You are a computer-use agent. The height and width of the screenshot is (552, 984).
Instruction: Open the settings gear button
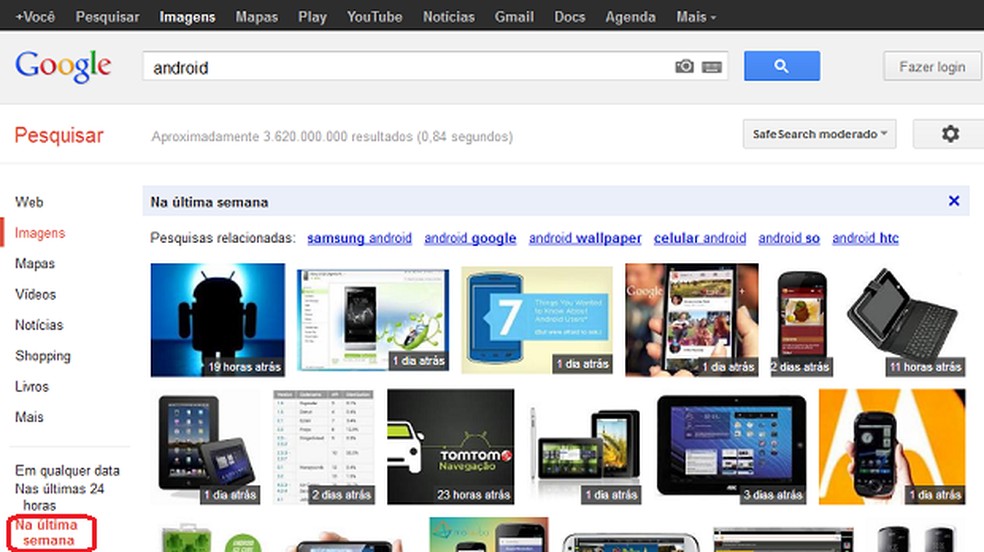(x=950, y=134)
